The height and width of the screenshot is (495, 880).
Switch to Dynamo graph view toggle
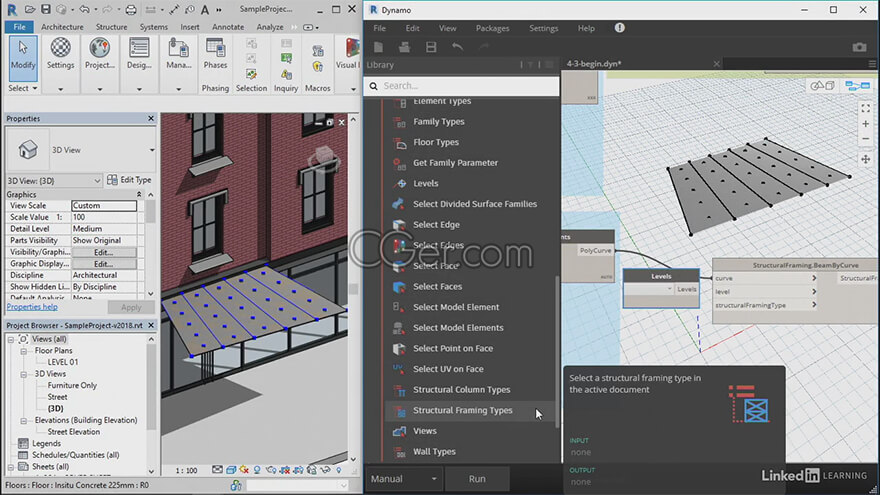pos(857,86)
